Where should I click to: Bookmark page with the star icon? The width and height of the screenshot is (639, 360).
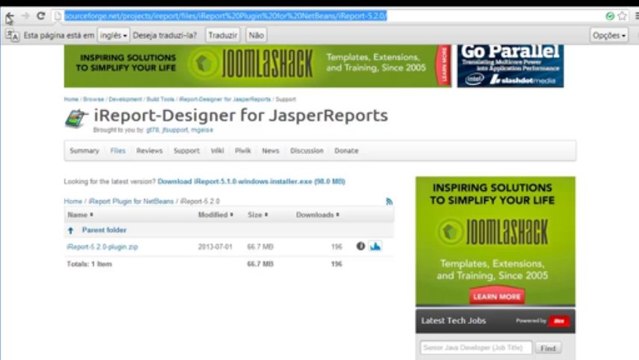pos(622,16)
